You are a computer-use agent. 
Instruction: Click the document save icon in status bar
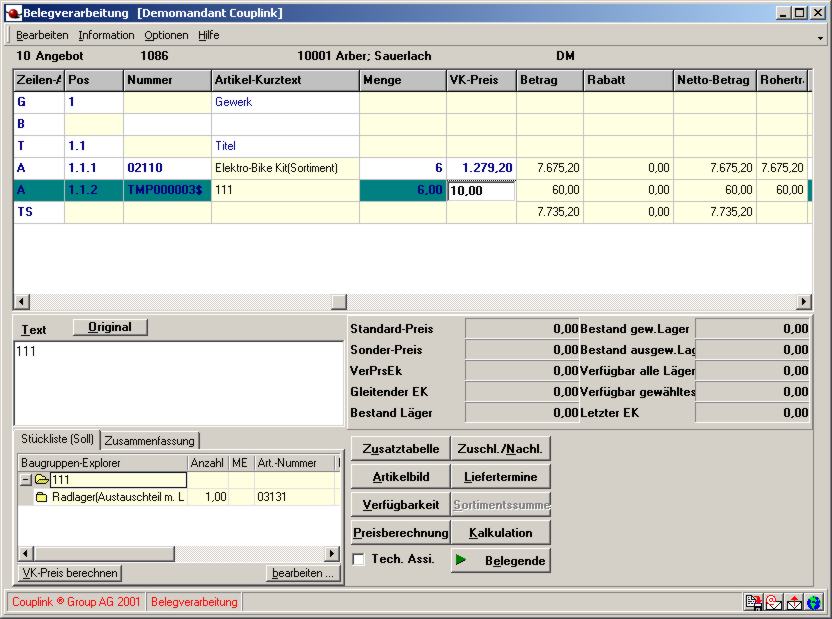(x=753, y=602)
